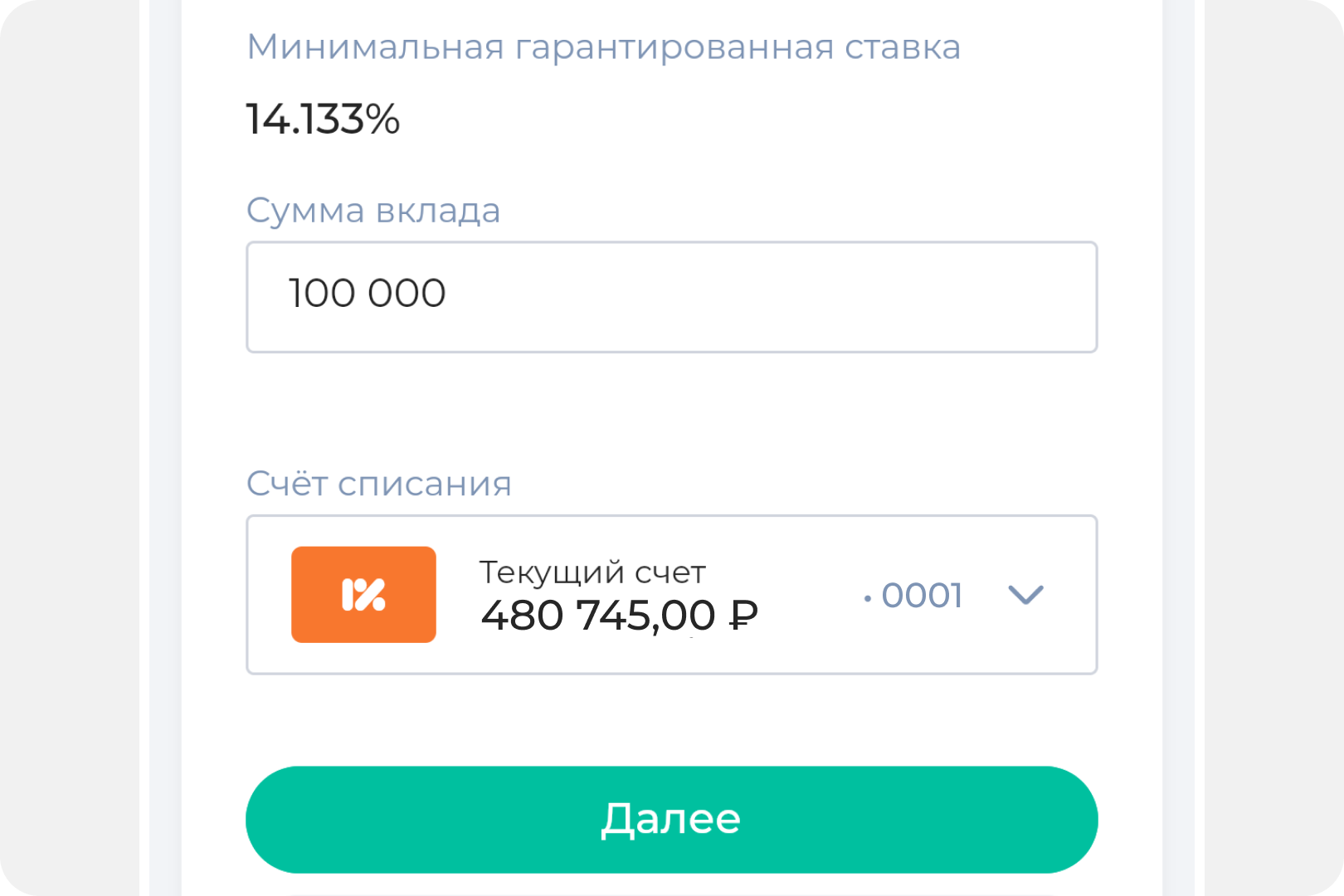
Task: Click the 480 745,00 ₽ balance
Action: coord(619,616)
